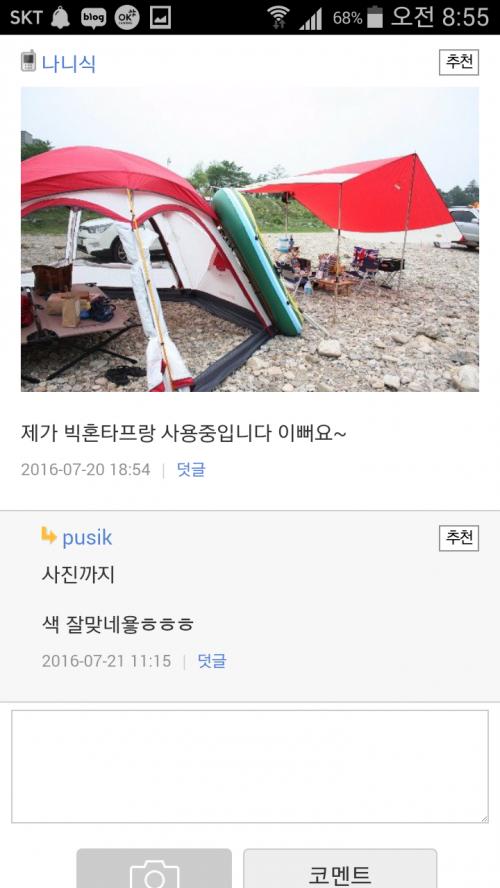Tap the mobile phone icon beside 나니식
The image size is (500, 888).
click(28, 61)
